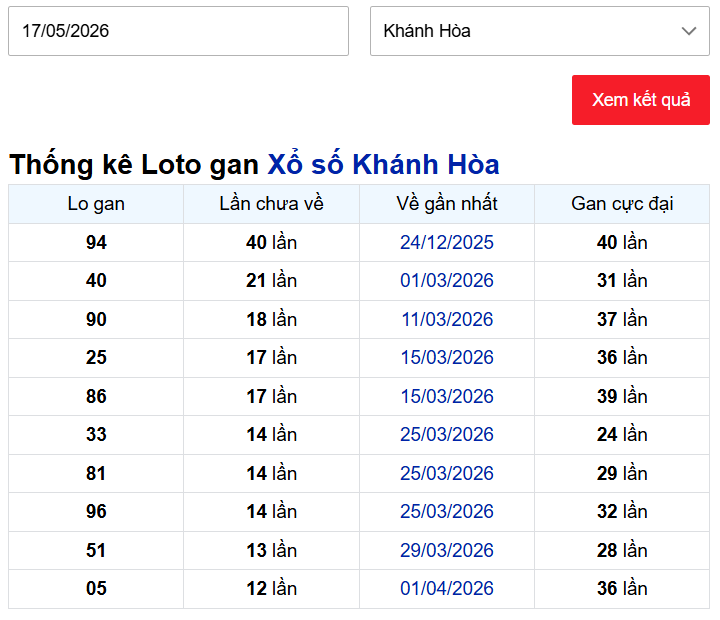Click the red Xem kết quả button

641,100
